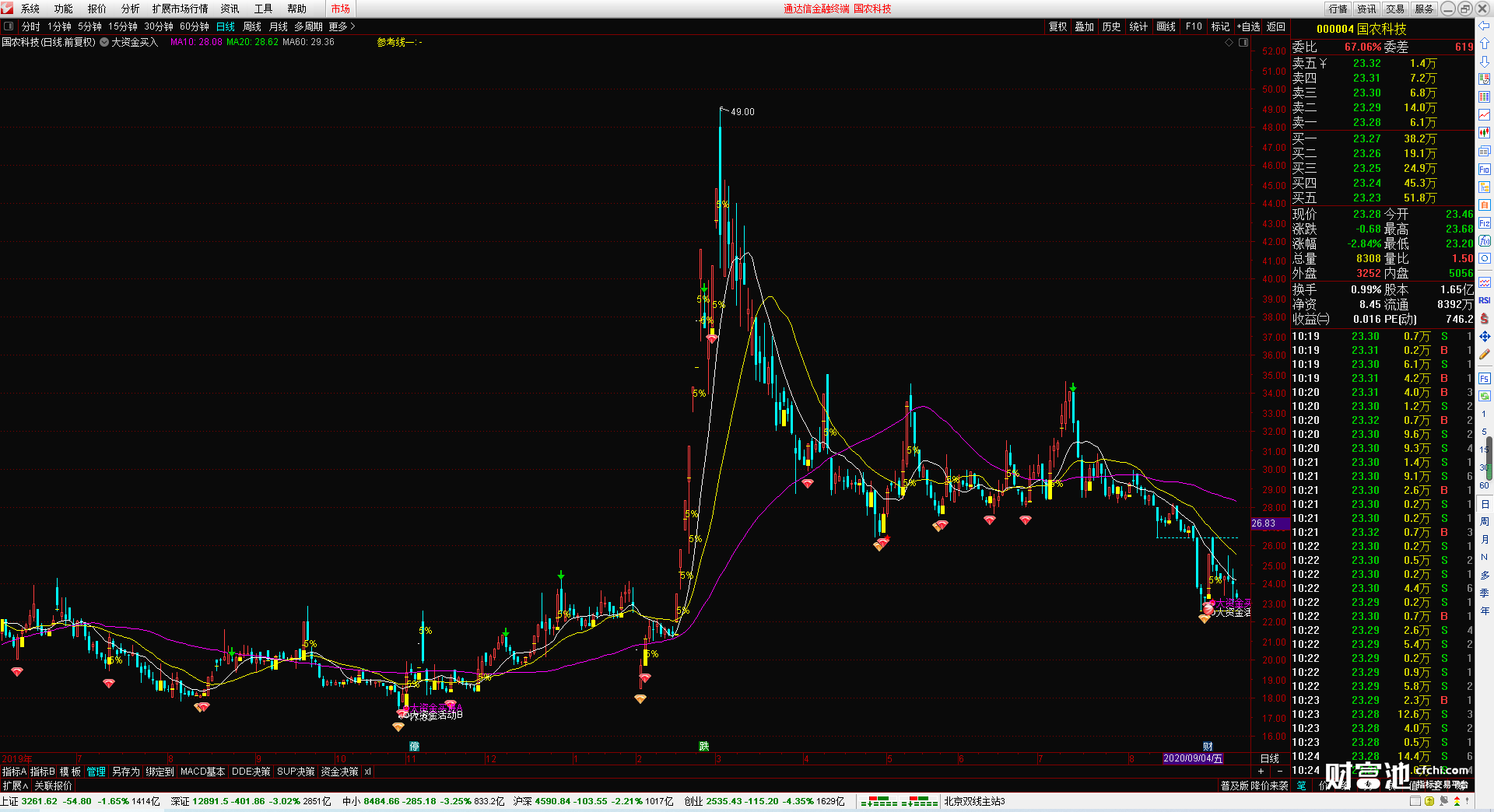Click the 26.83 price marker on axis
This screenshot has height=812, width=1494.
[x=1264, y=523]
